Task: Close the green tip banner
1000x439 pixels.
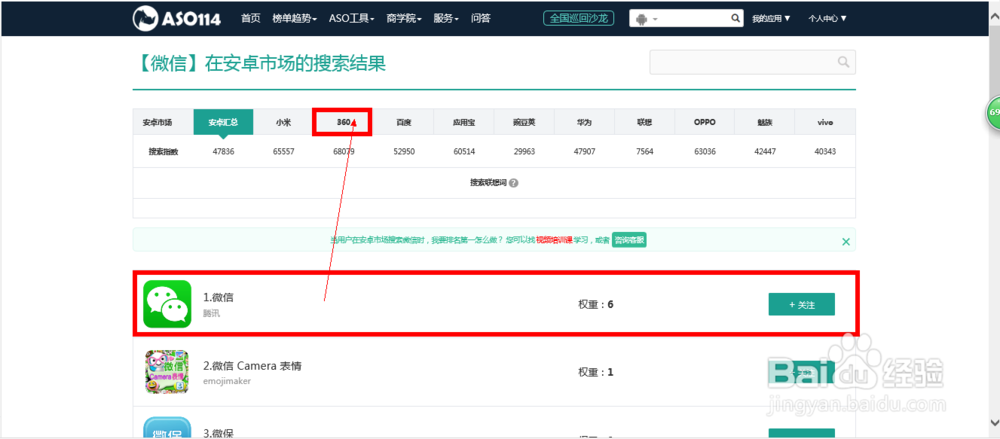Action: tap(846, 241)
